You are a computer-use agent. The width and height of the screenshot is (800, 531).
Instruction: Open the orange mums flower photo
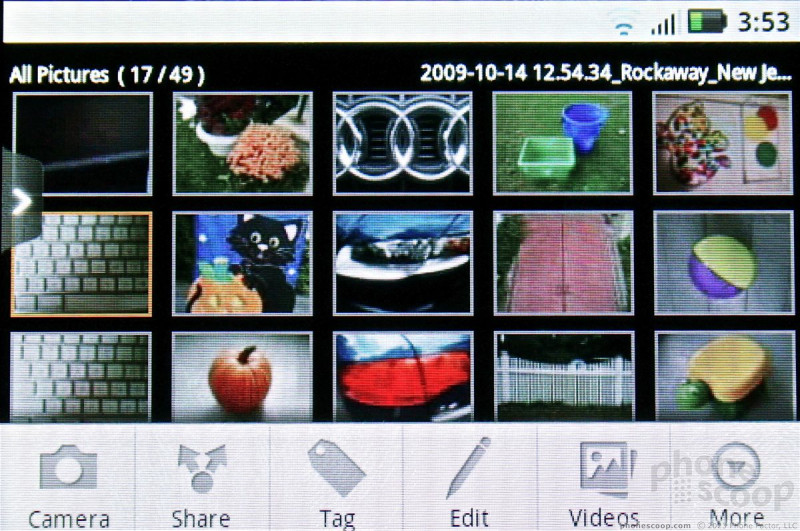click(242, 143)
